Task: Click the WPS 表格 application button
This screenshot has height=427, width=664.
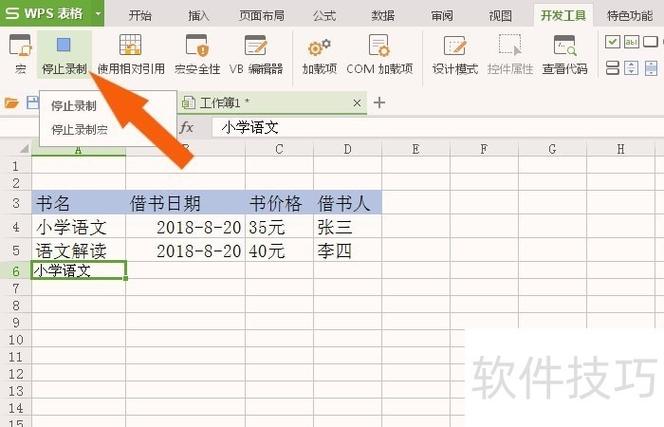Action: (x=46, y=13)
